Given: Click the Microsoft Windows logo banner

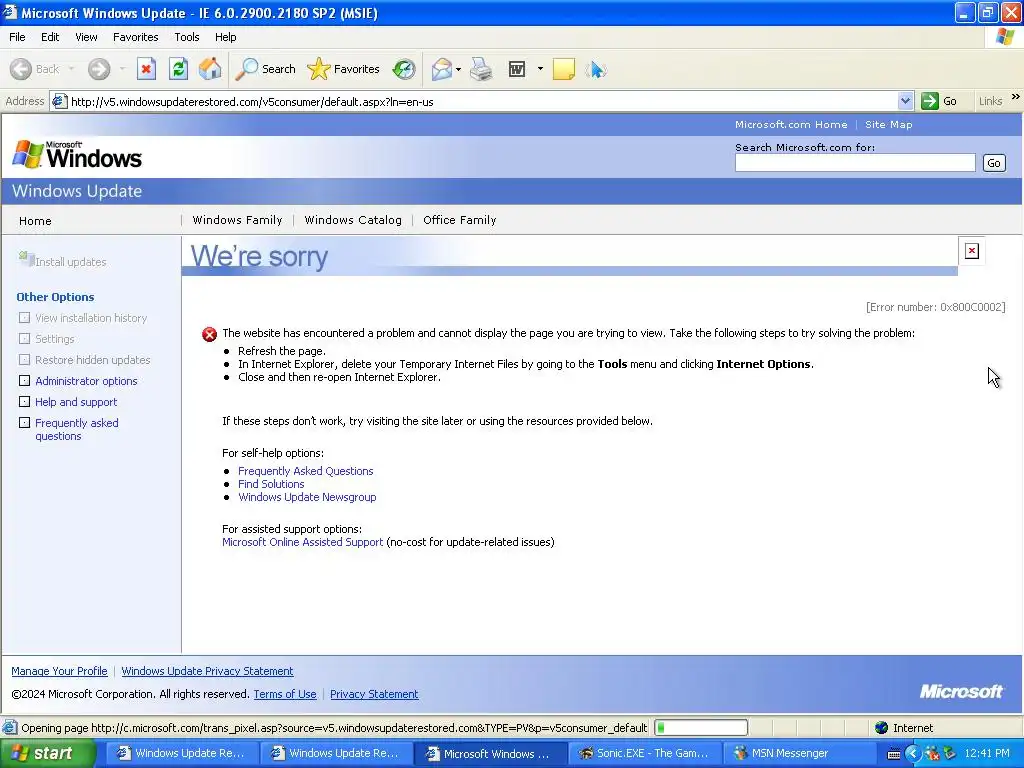Looking at the screenshot, I should pyautogui.click(x=77, y=155).
